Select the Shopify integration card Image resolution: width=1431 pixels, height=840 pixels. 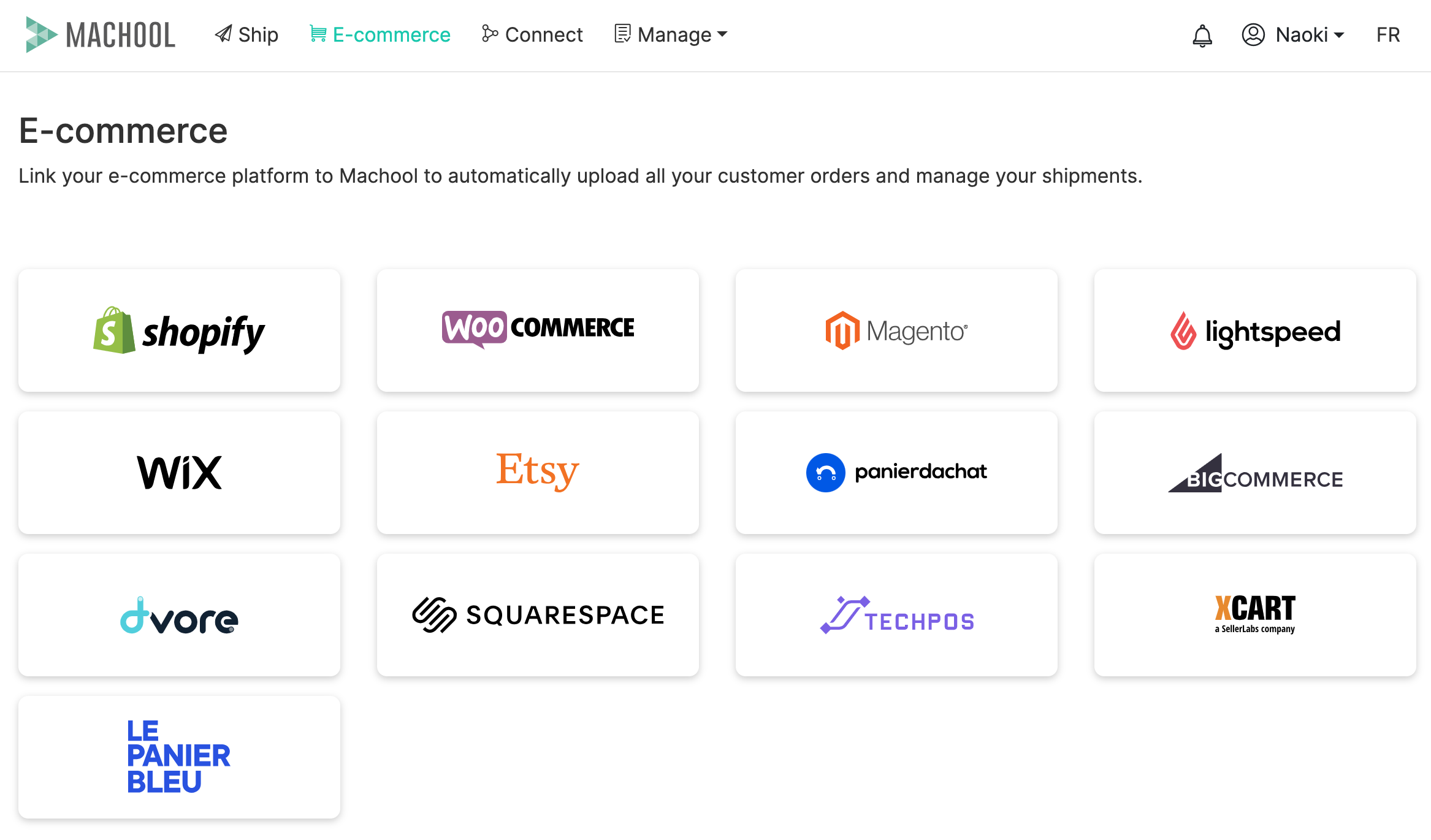coord(179,330)
